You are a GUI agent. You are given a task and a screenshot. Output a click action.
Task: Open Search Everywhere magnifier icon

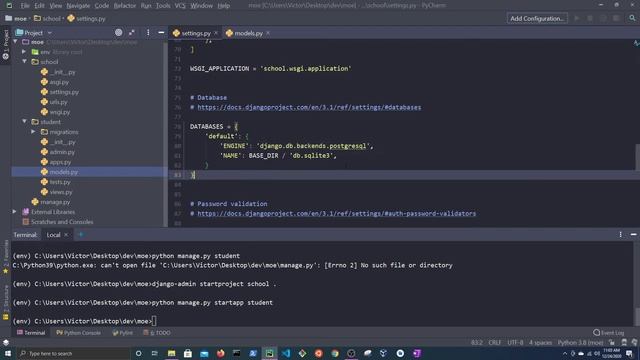point(632,18)
